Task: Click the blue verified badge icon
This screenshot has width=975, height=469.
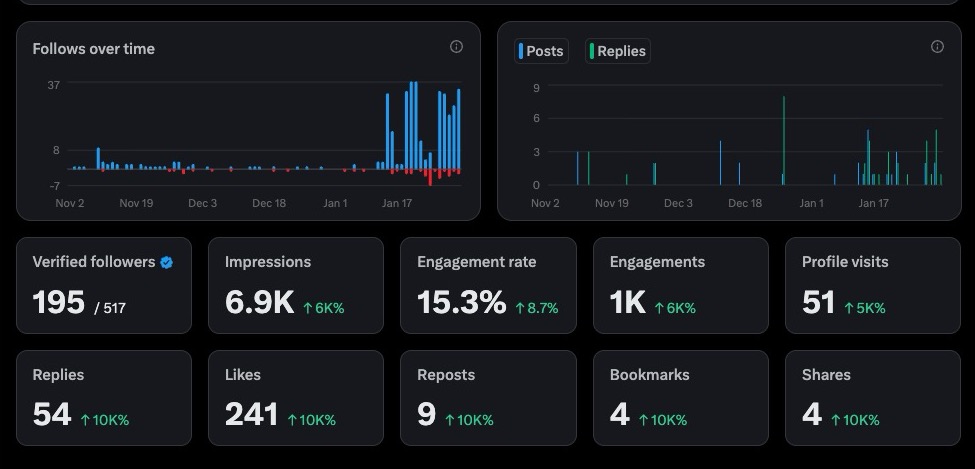Action: pyautogui.click(x=167, y=262)
